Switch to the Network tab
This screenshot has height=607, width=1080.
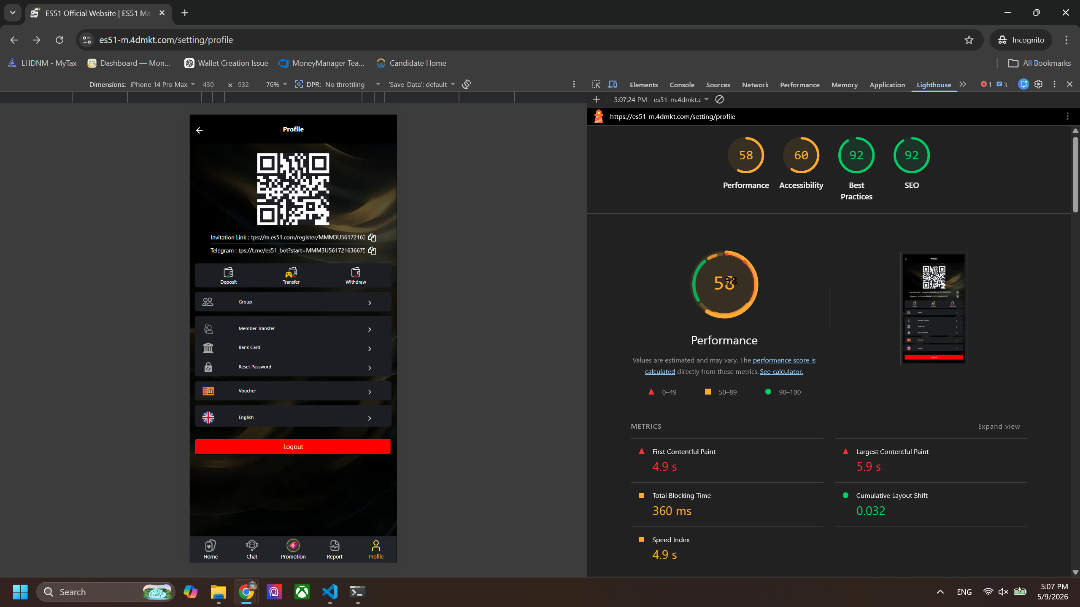[x=755, y=84]
